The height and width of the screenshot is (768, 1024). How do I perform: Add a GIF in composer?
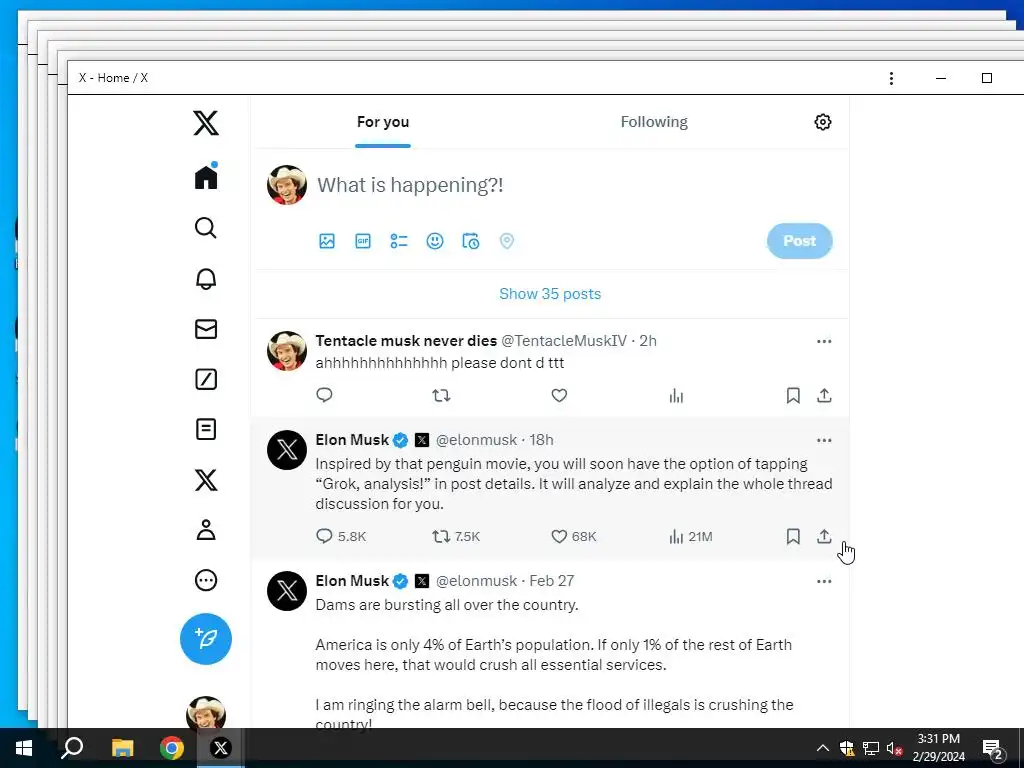pos(362,241)
